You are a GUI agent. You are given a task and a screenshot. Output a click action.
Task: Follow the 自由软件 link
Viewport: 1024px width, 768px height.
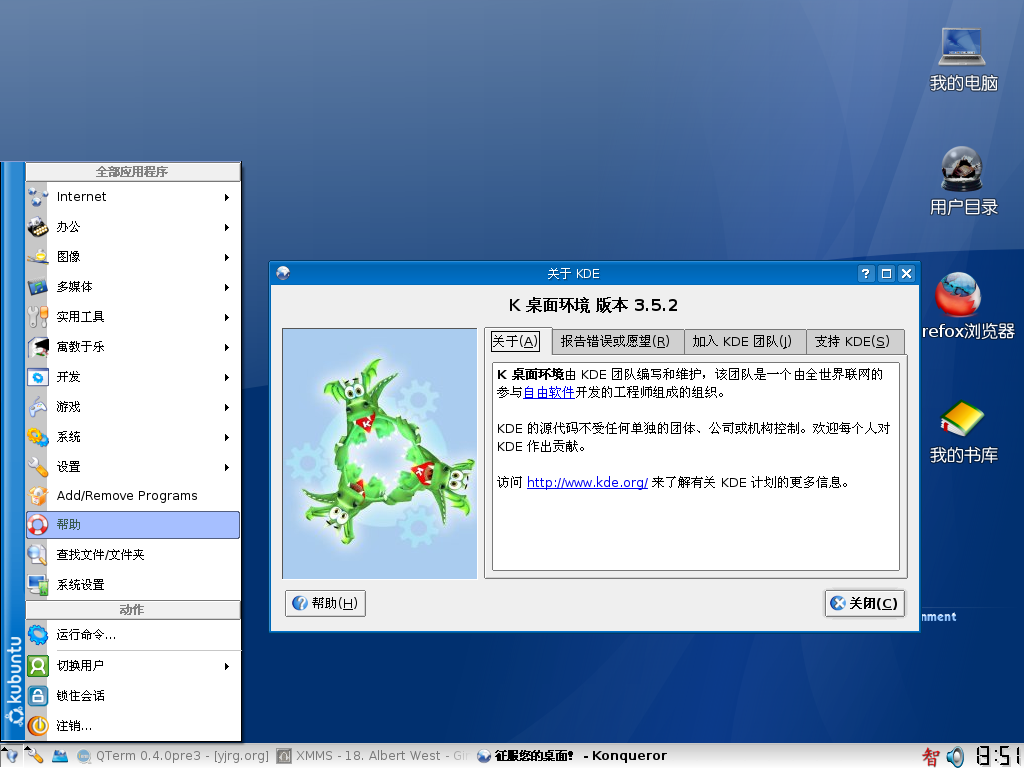click(x=549, y=392)
